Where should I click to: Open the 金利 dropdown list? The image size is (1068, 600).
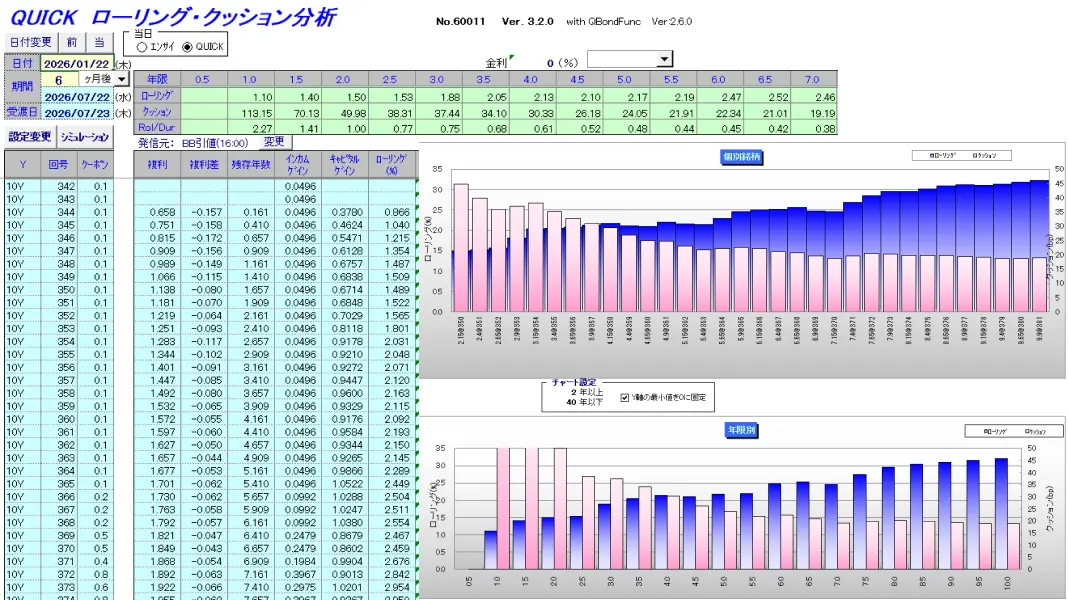tap(665, 59)
